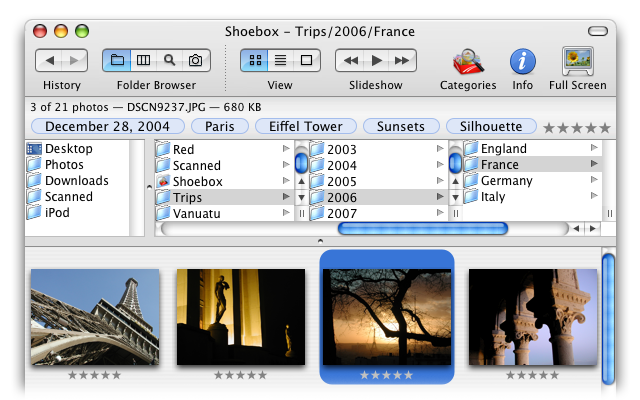Switch to columns browser mode

click(143, 60)
